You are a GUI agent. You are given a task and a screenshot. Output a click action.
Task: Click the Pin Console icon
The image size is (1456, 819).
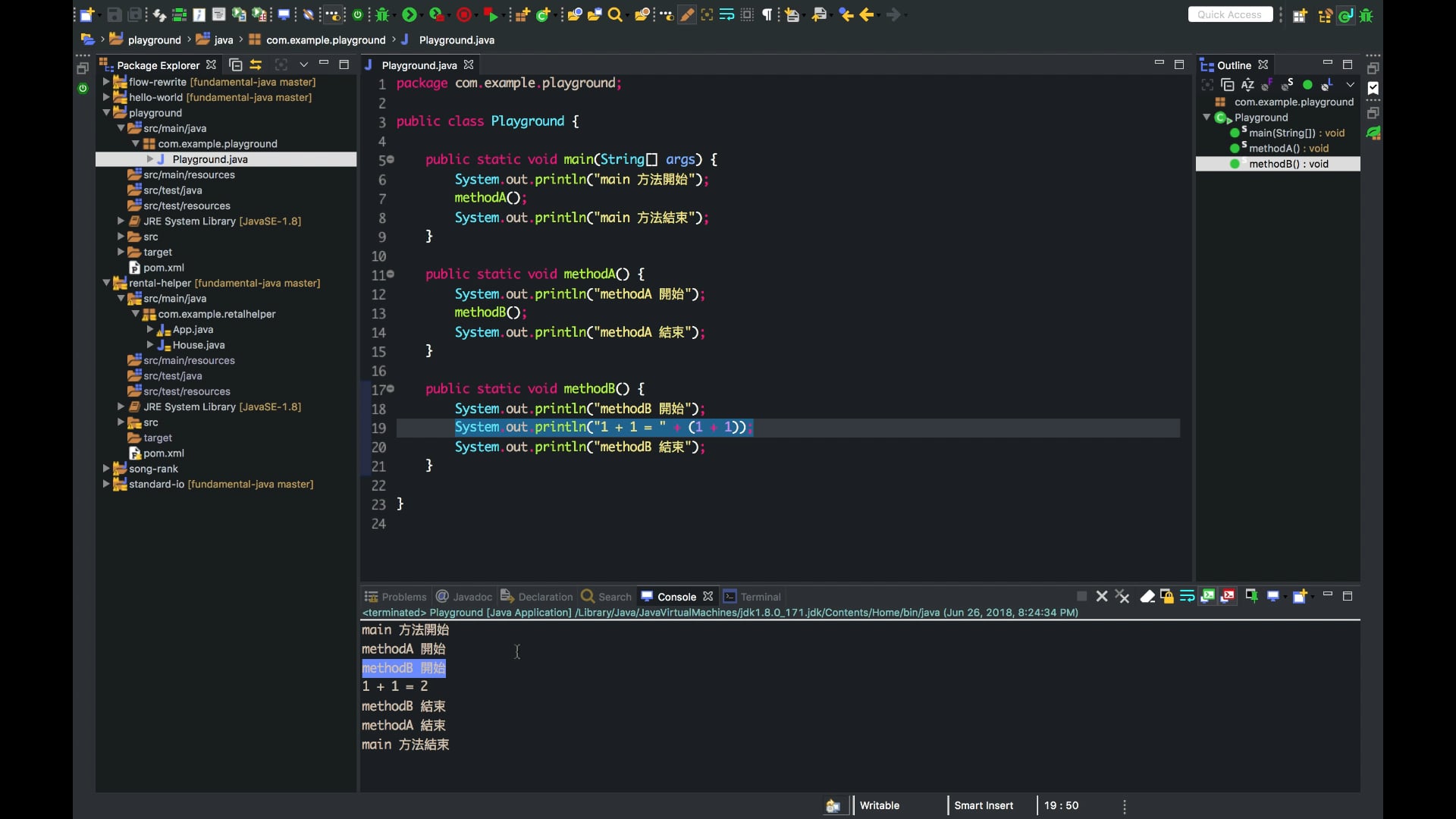pos(1251,597)
